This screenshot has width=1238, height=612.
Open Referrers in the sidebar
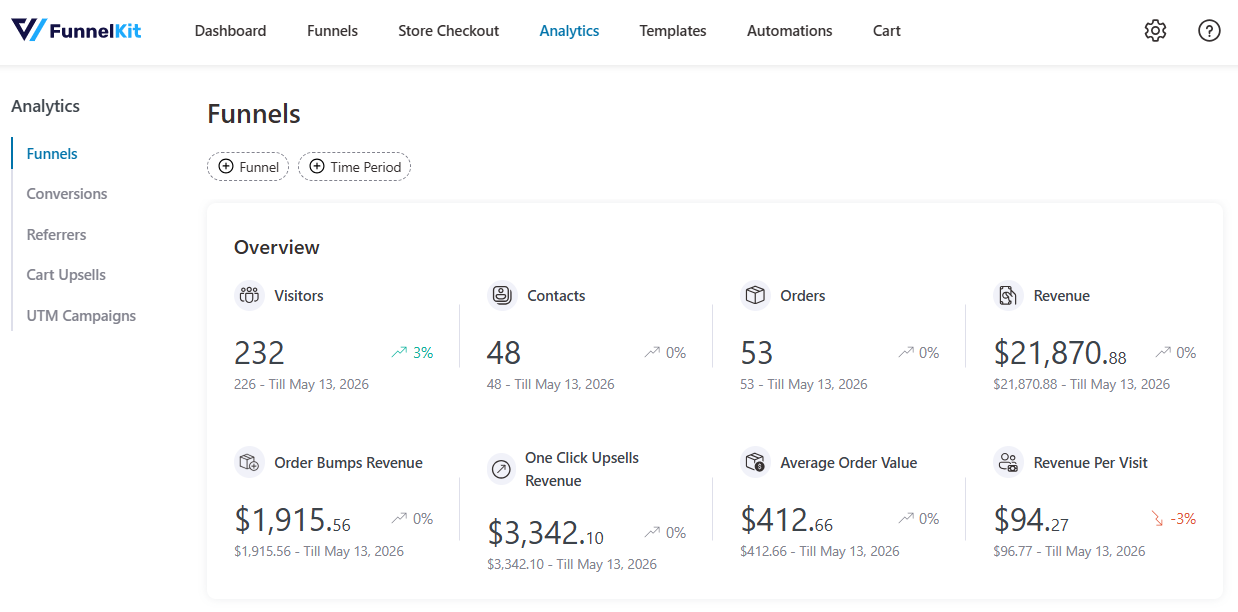(56, 235)
